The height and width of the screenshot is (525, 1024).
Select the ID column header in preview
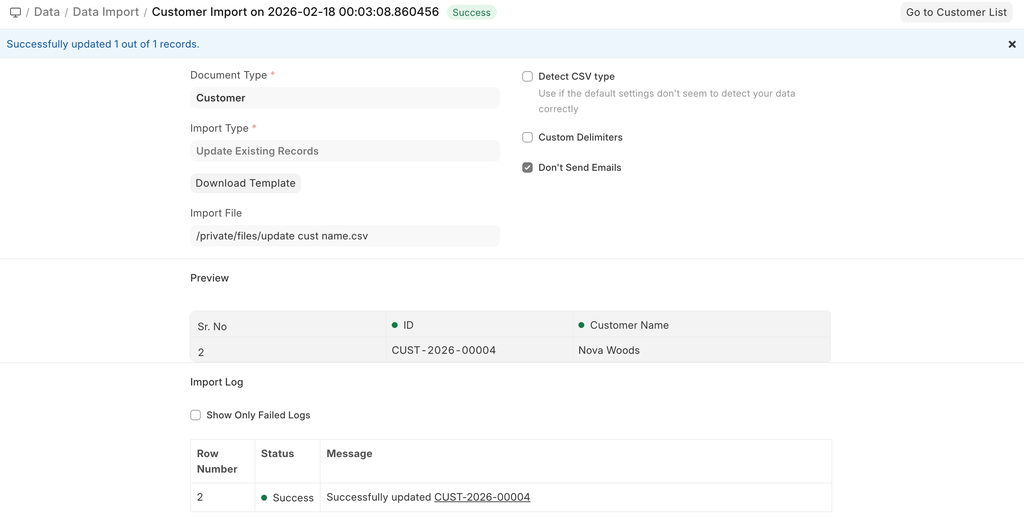408,325
